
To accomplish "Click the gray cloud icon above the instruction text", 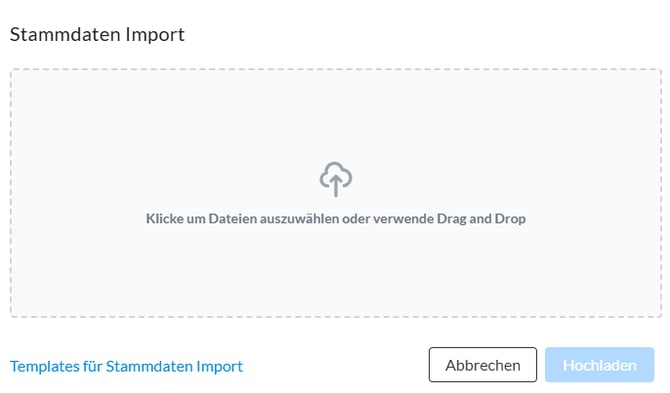I will 336,179.
